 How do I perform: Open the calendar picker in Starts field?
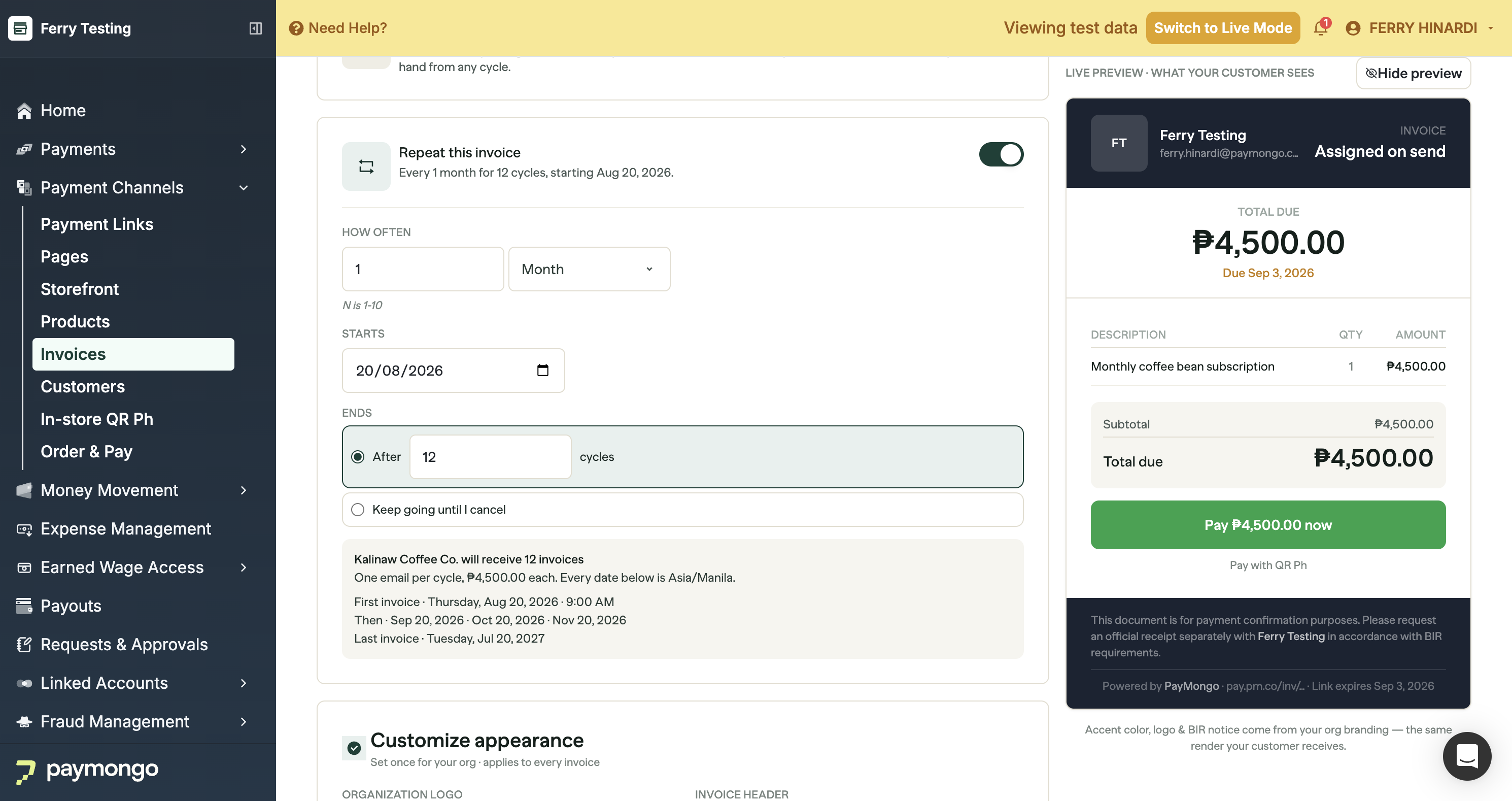coord(542,371)
